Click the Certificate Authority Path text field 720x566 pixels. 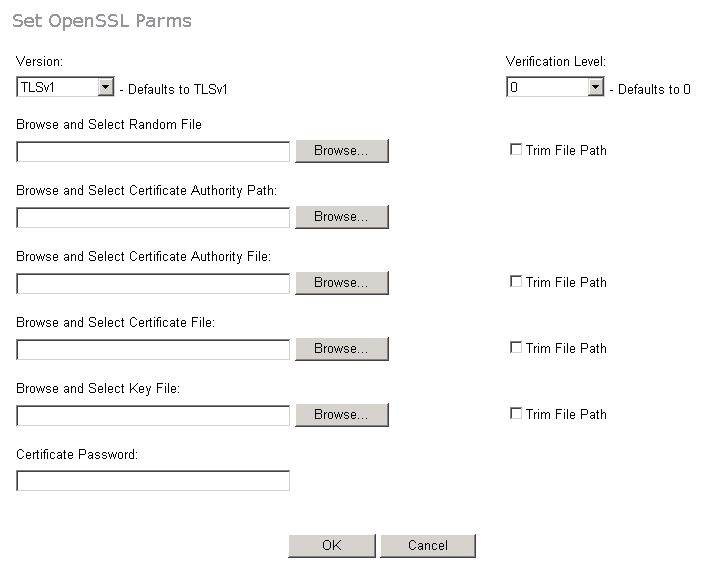153,218
